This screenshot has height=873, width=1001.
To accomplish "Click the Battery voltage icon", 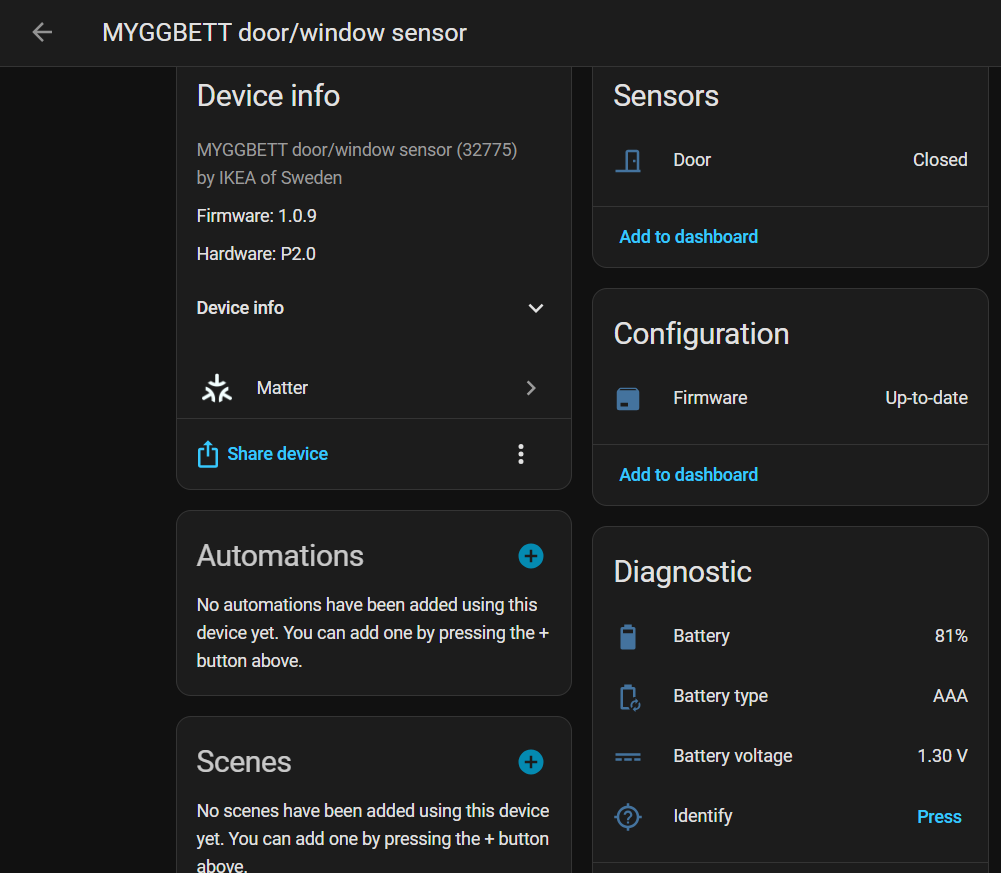I will [x=628, y=757].
